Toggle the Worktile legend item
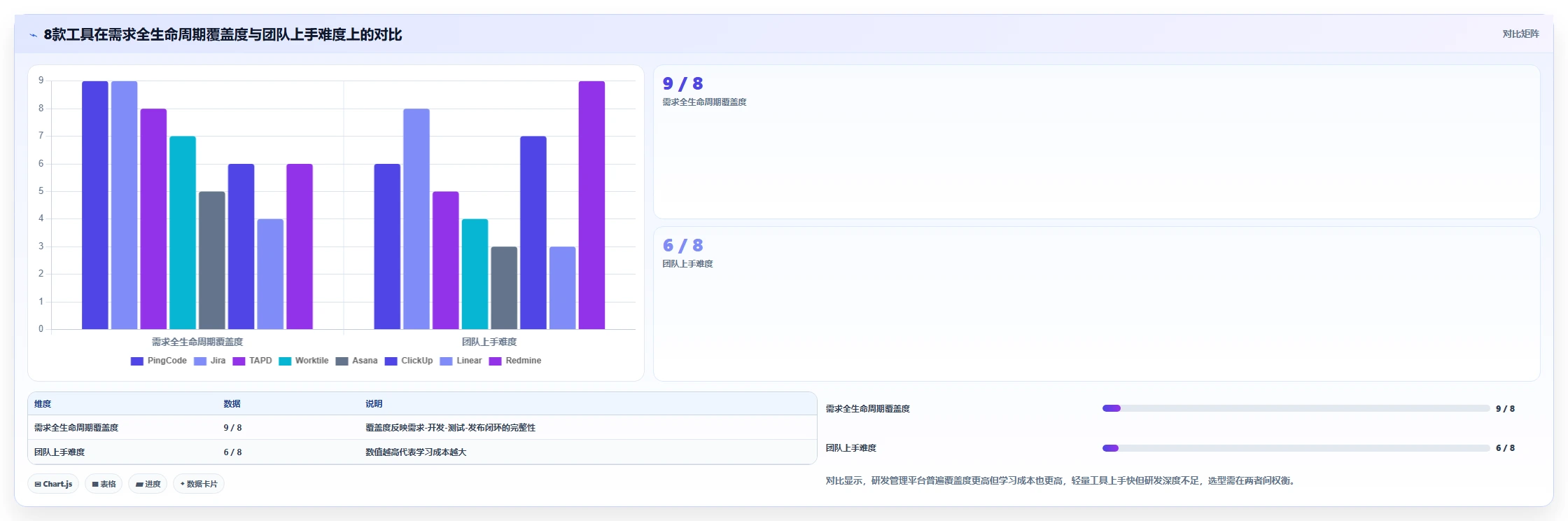Viewport: 1568px width, 521px height. coord(304,361)
